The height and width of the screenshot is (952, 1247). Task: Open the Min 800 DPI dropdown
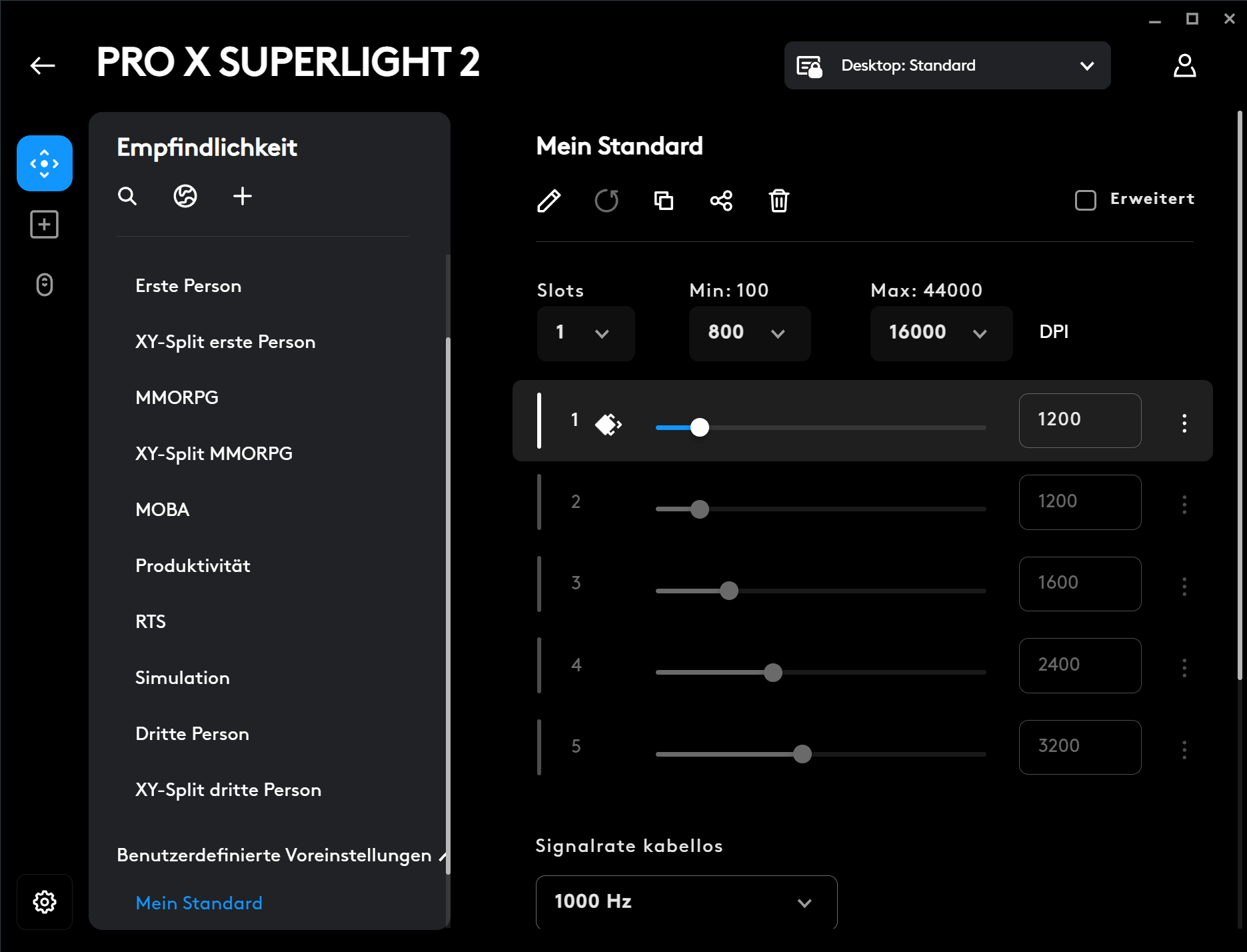[x=750, y=333]
